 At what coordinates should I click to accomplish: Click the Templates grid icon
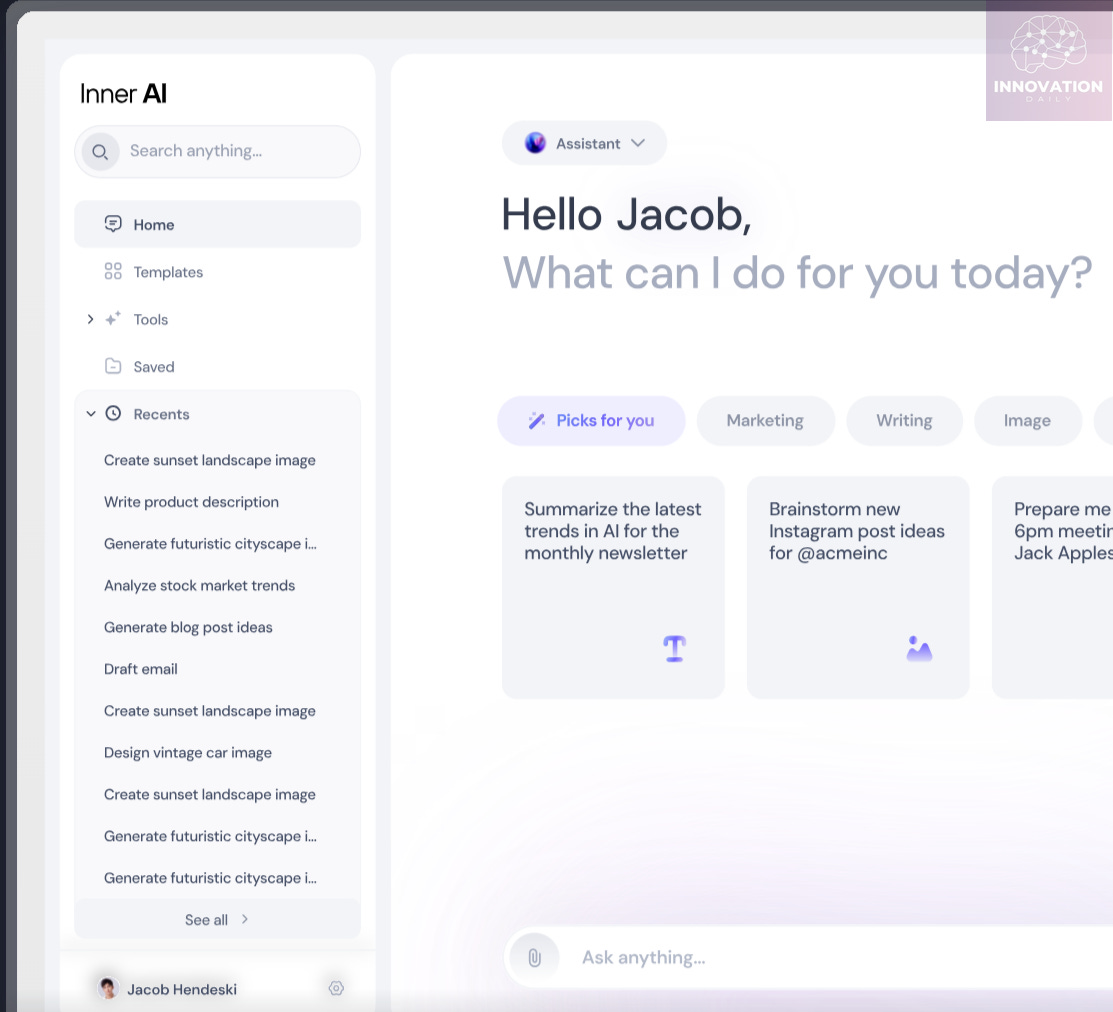pos(113,271)
